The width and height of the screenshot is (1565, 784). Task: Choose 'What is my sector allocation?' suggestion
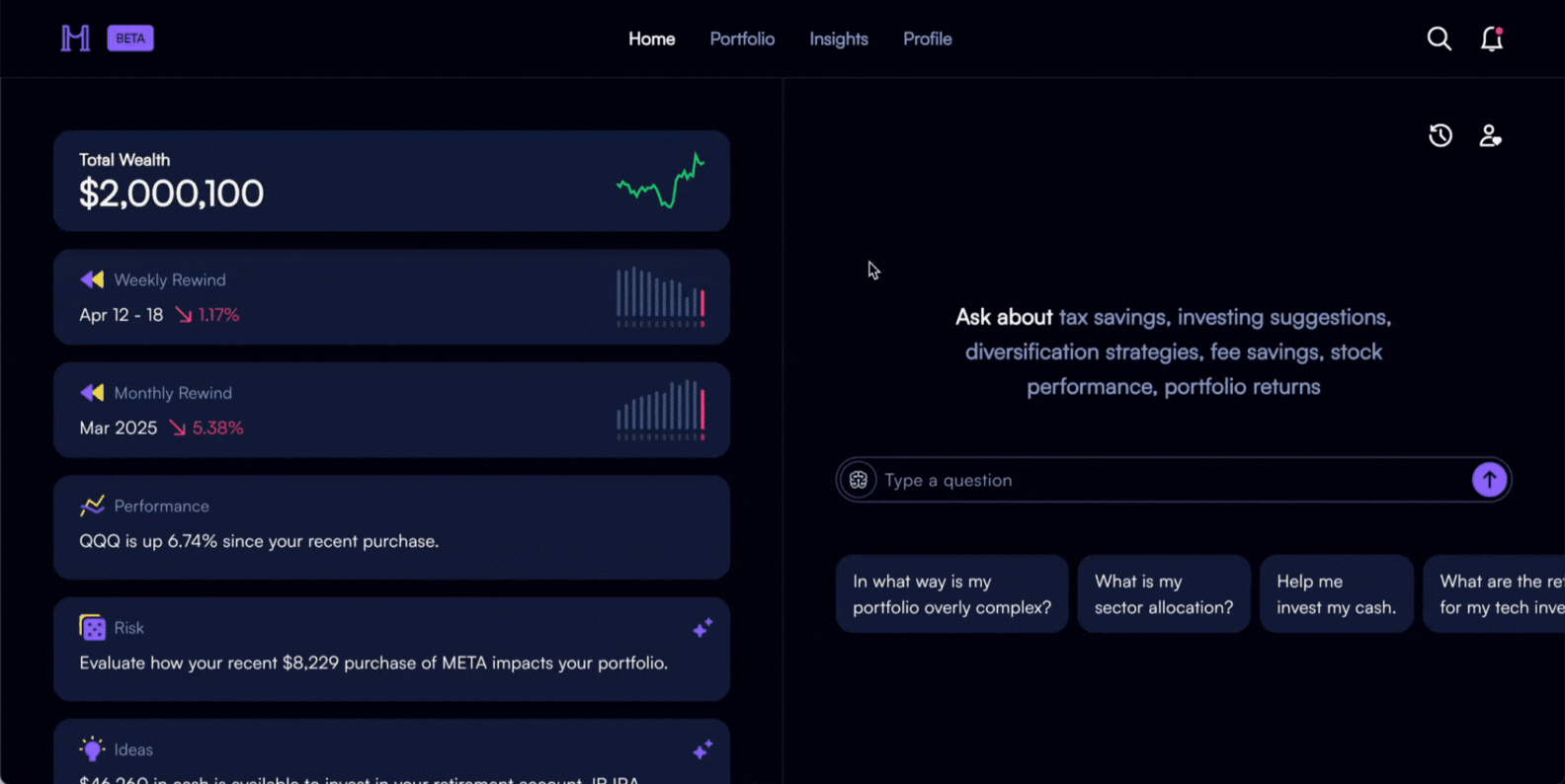point(1164,594)
